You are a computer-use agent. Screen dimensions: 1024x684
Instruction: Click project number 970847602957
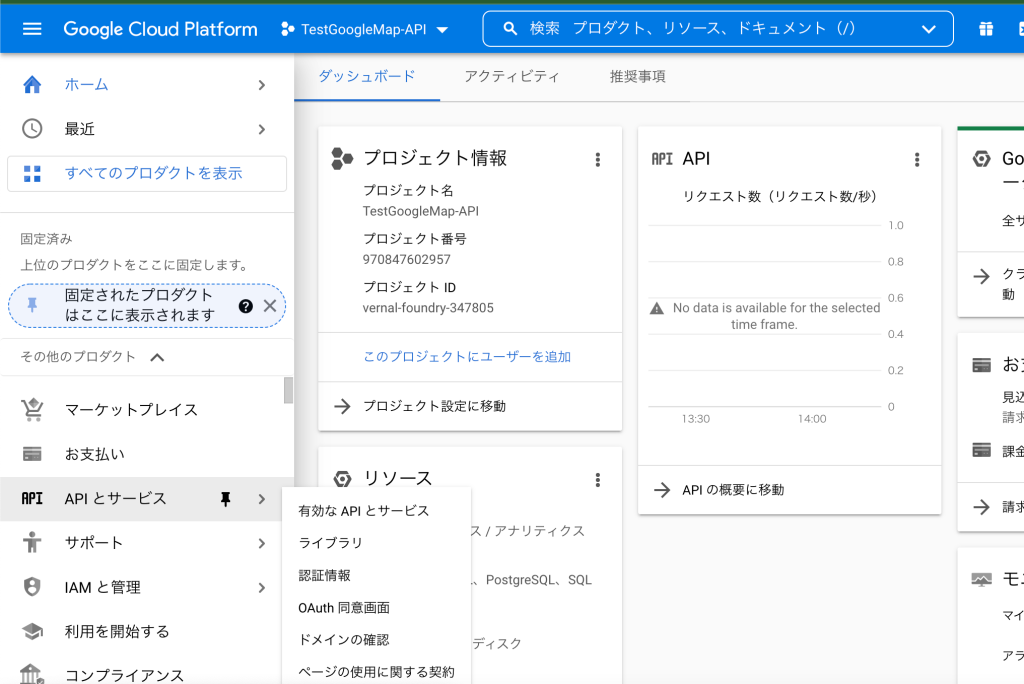pos(407,259)
